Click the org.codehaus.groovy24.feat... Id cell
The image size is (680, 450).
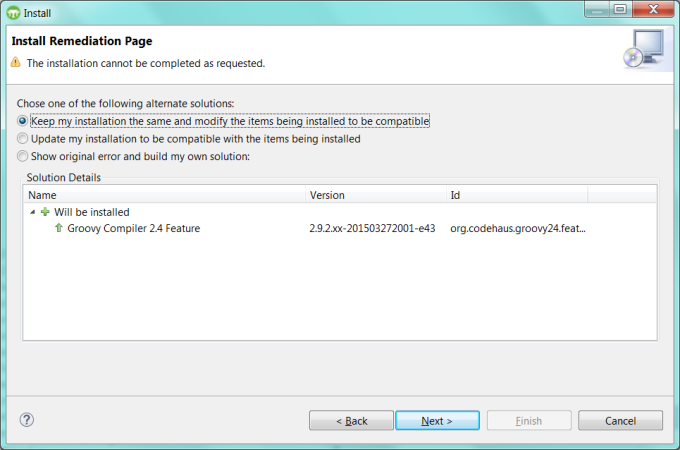tap(518, 228)
